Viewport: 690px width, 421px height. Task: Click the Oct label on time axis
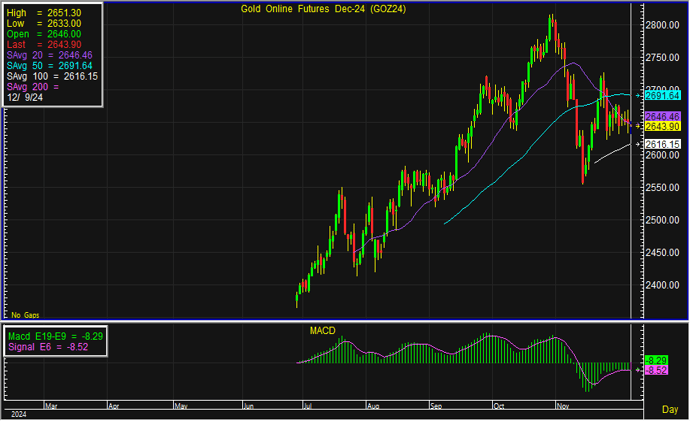(497, 408)
